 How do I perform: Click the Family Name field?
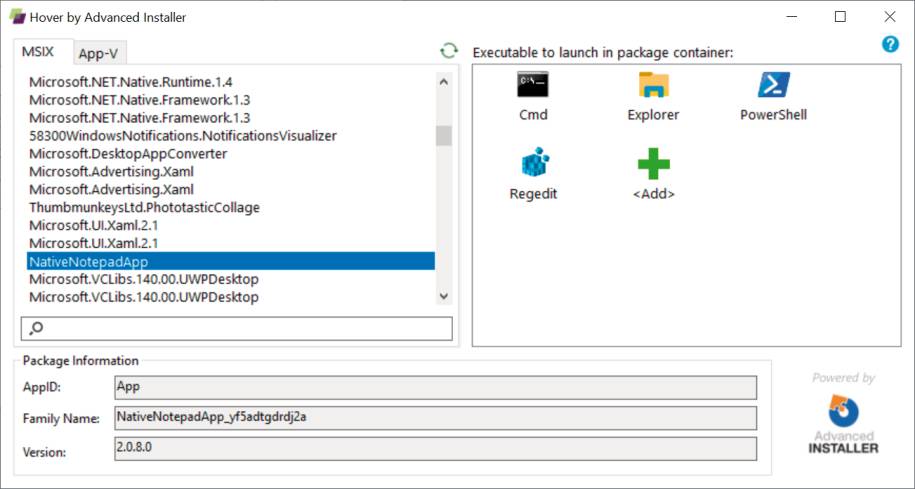[435, 418]
